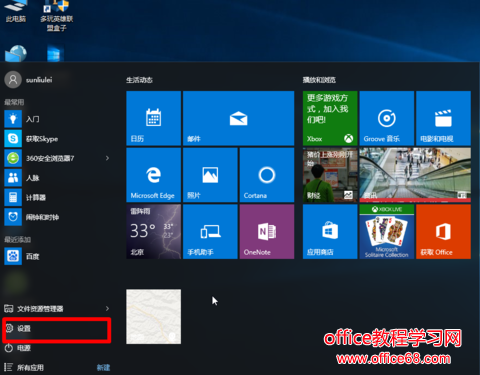Open the 计算器 calculator app
The image size is (480, 375).
[x=57, y=197]
